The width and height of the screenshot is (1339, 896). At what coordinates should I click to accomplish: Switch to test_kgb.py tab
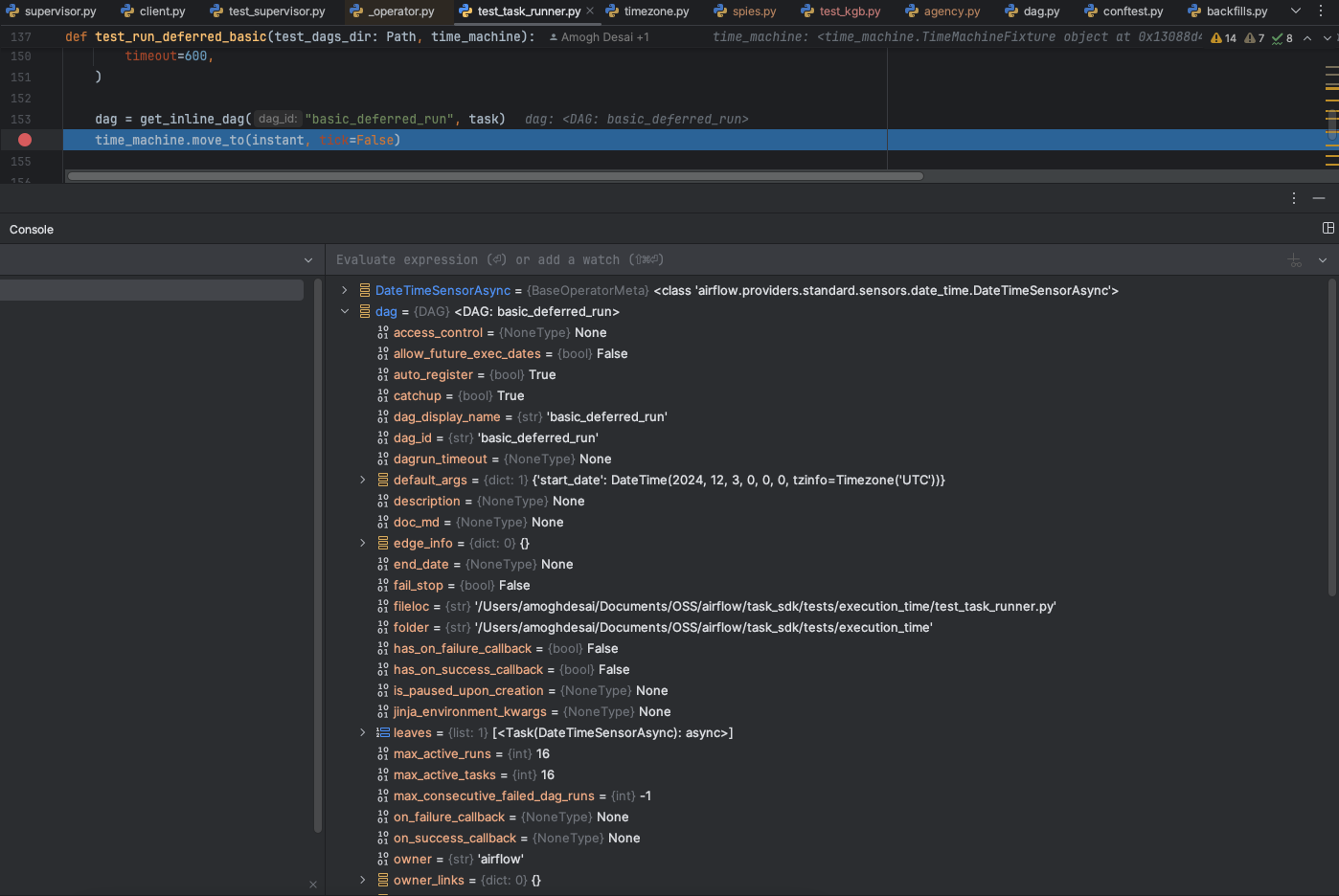(840, 11)
